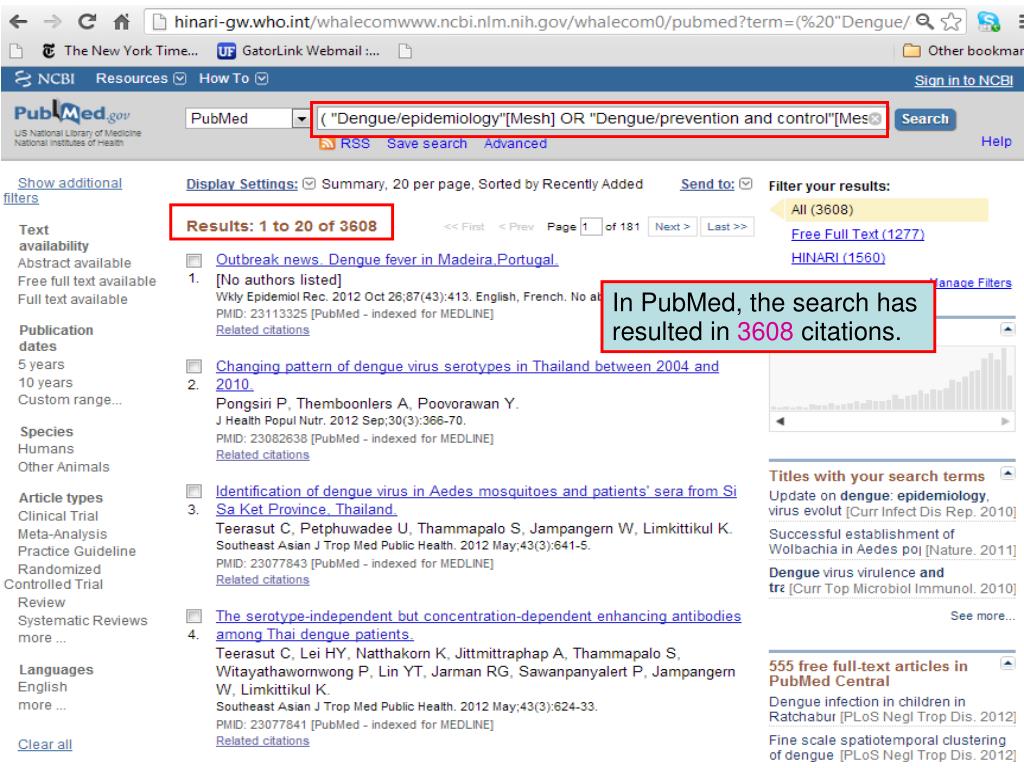Click into the PubMed search query box
This screenshot has height=768, width=1024.
click(x=593, y=119)
